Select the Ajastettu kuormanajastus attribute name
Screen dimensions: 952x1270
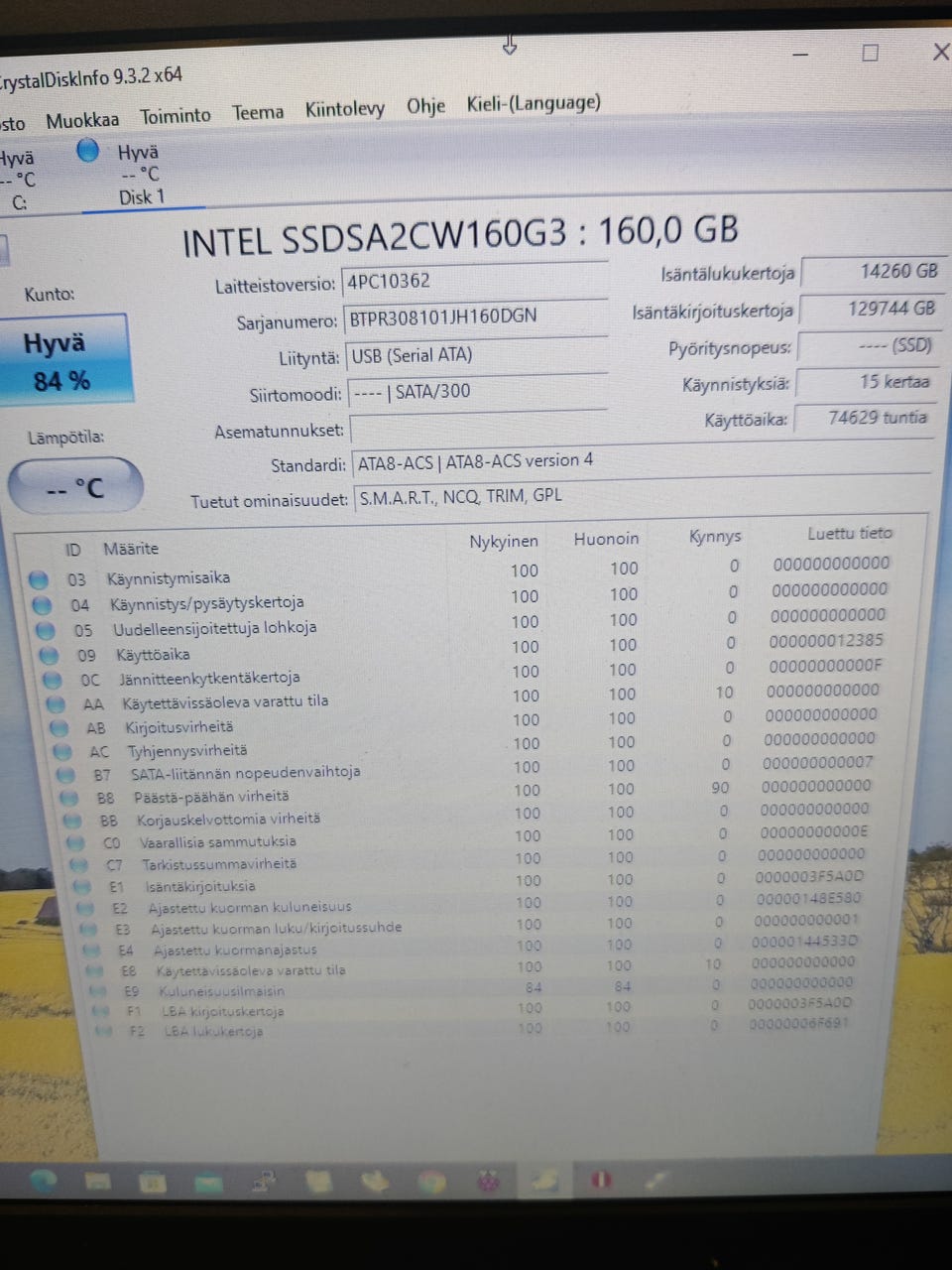click(236, 950)
